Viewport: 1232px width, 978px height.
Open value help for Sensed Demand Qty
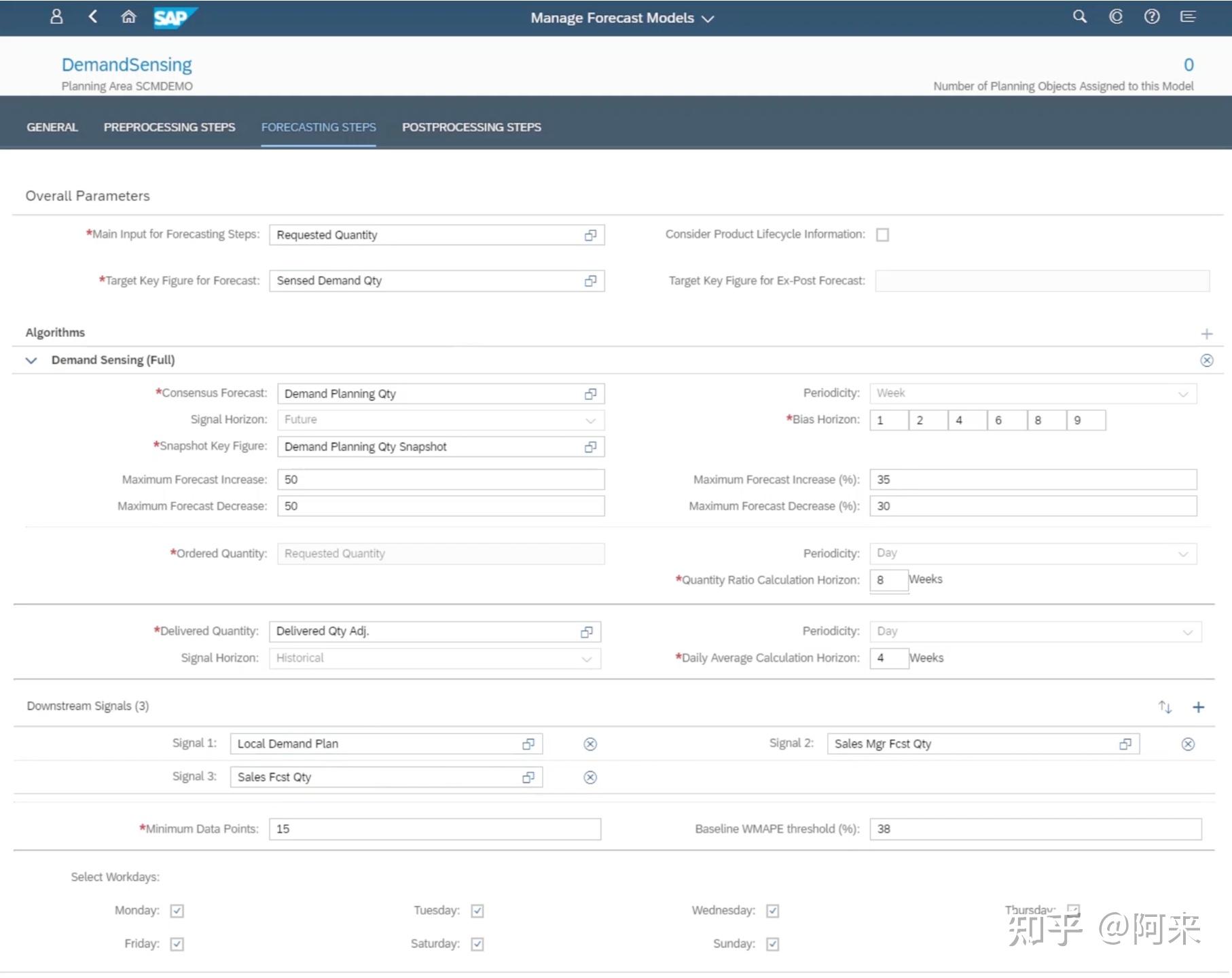pos(590,280)
